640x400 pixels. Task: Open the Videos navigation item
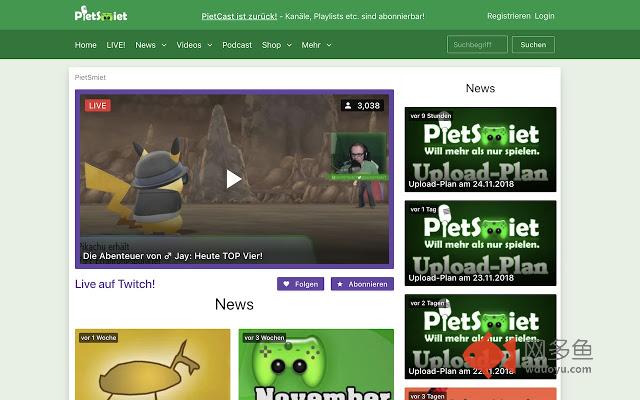[189, 45]
